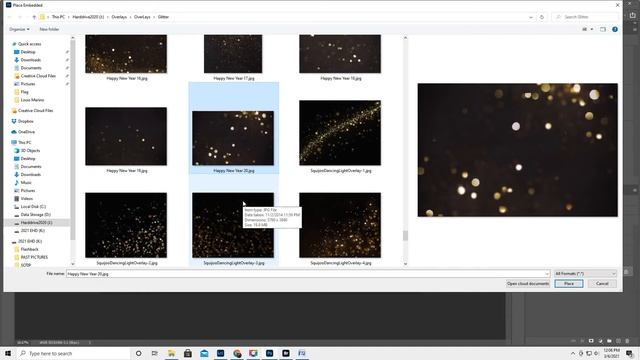The height and width of the screenshot is (360, 640).
Task: Open Local Disk (C:) in navigation pane
Action: click(x=33, y=207)
